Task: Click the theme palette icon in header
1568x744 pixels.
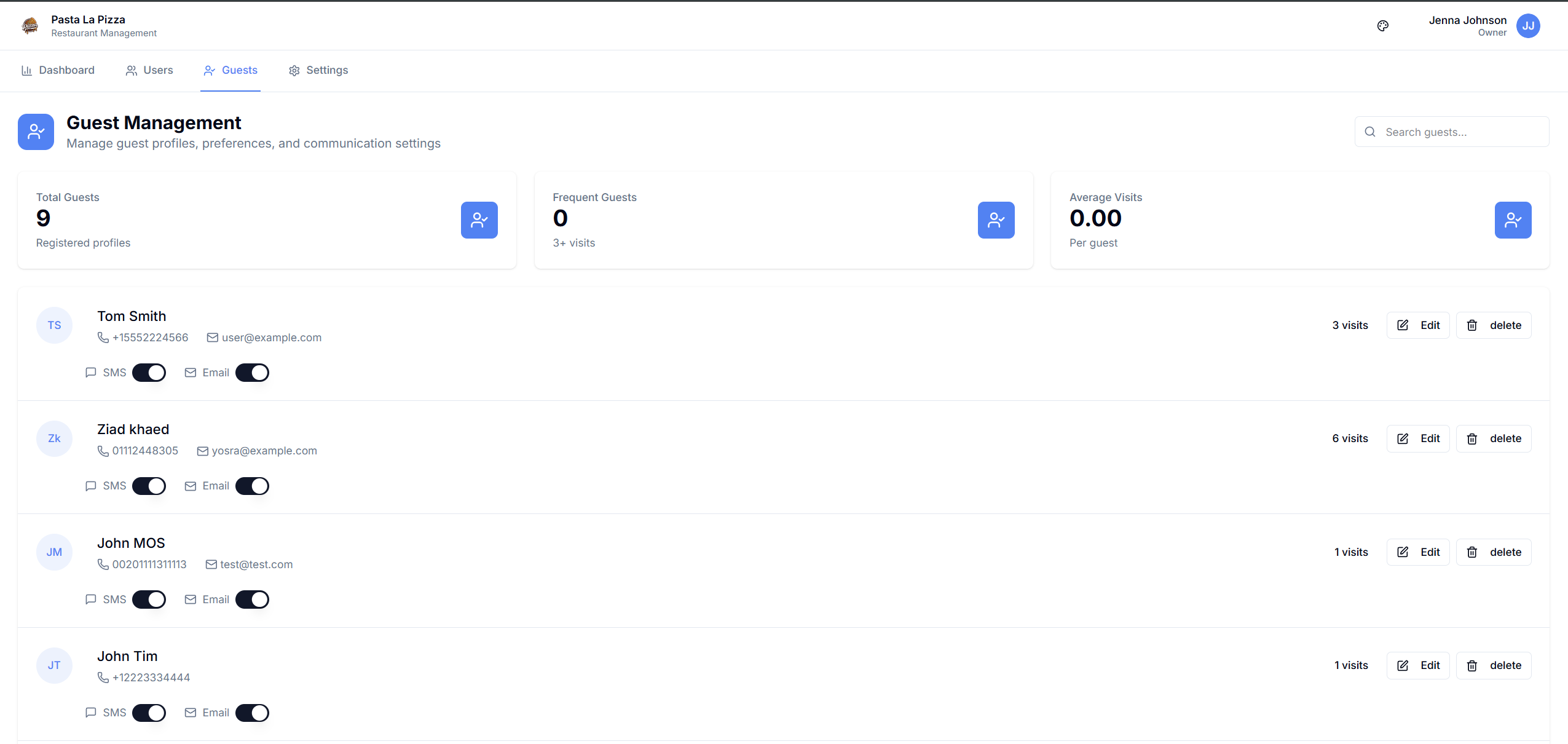Action: [1382, 26]
